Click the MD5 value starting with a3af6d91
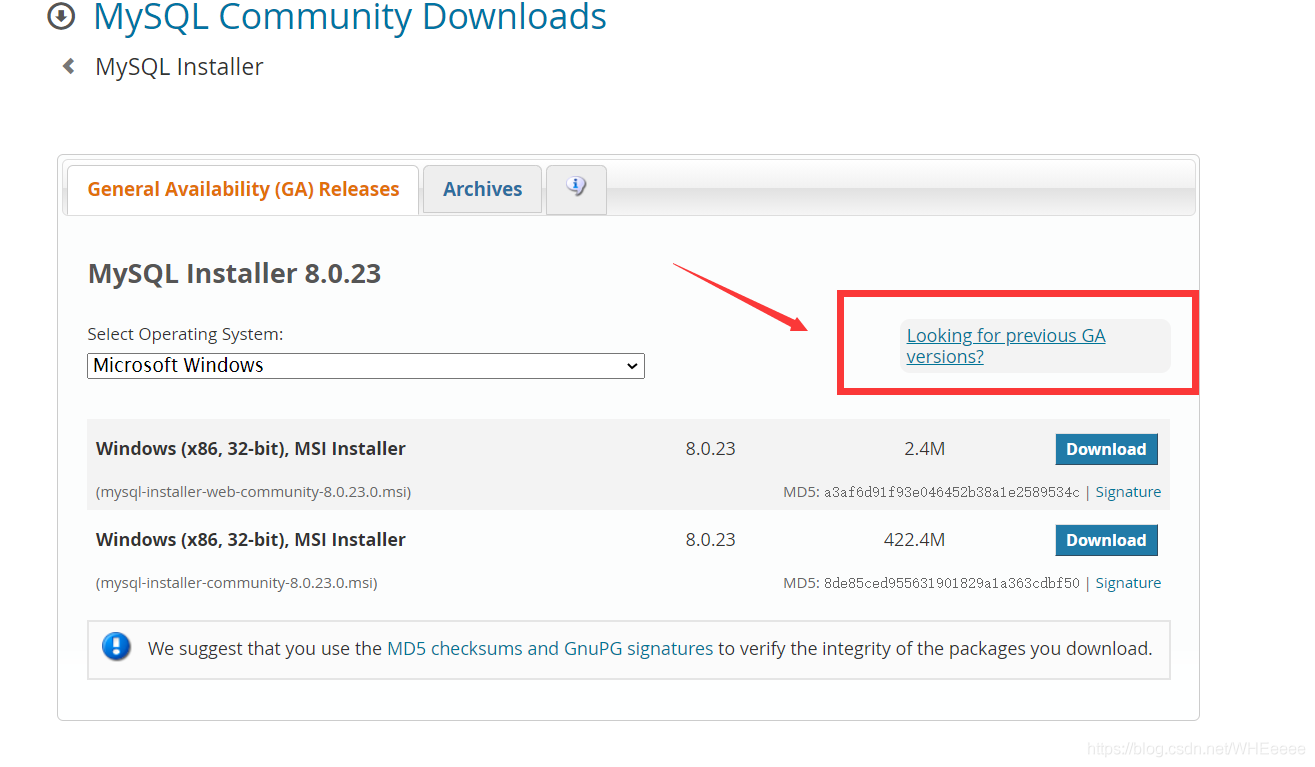Viewport: 1315px width, 767px height. [x=951, y=492]
